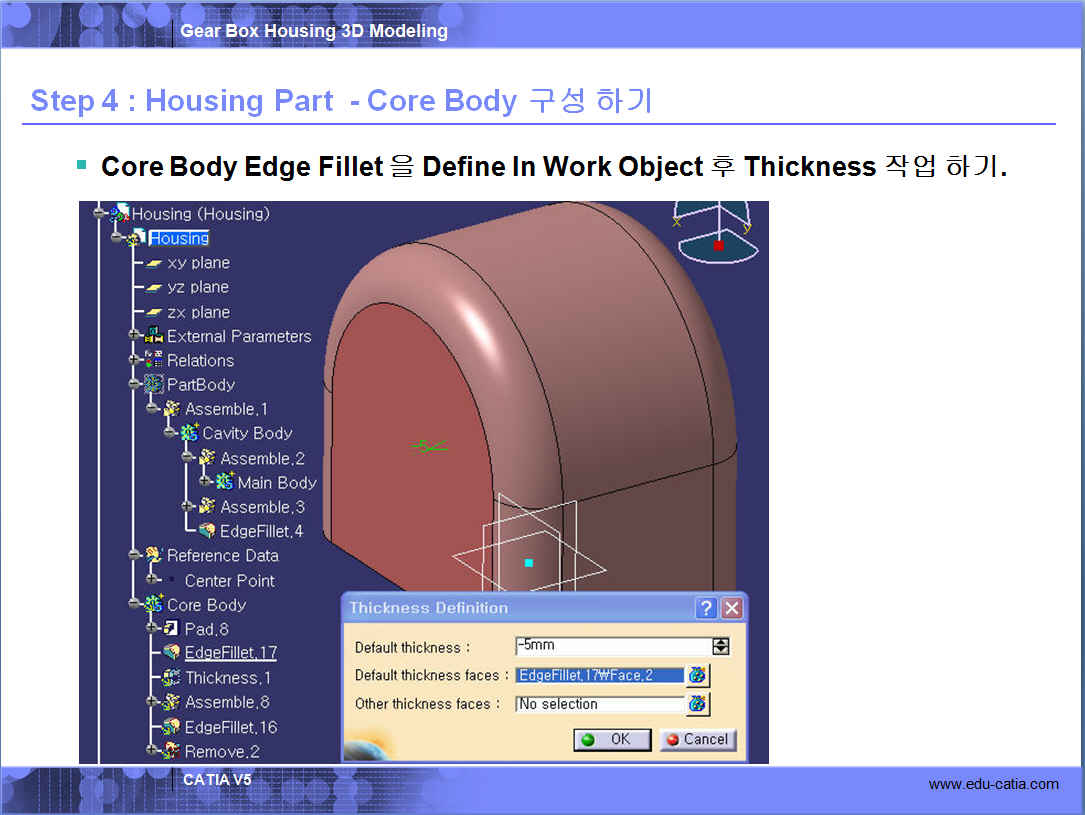This screenshot has width=1085, height=815.
Task: Click Cancel in the Thickness Definition dialog
Action: pyautogui.click(x=697, y=740)
